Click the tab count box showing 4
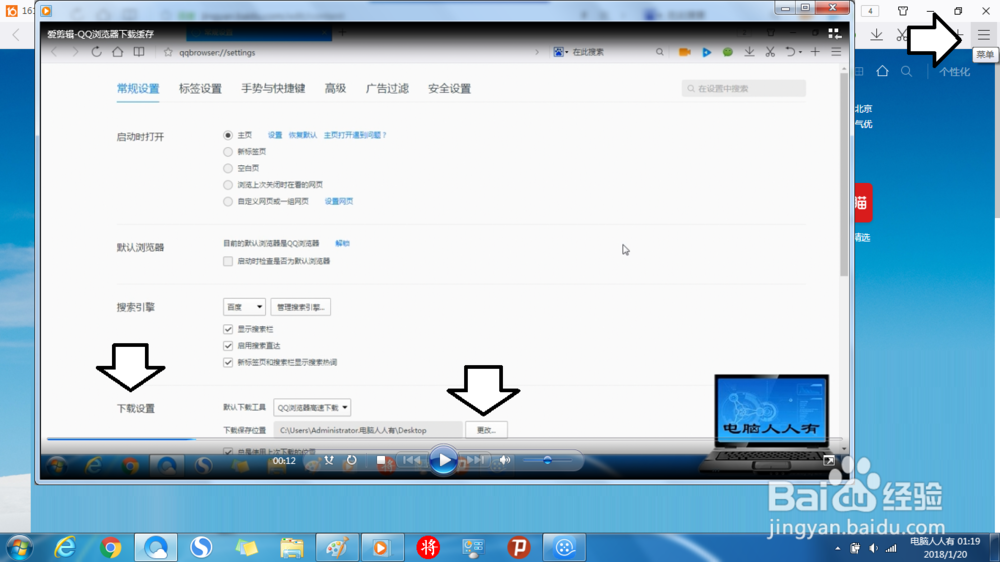The image size is (1000, 562). [x=870, y=11]
